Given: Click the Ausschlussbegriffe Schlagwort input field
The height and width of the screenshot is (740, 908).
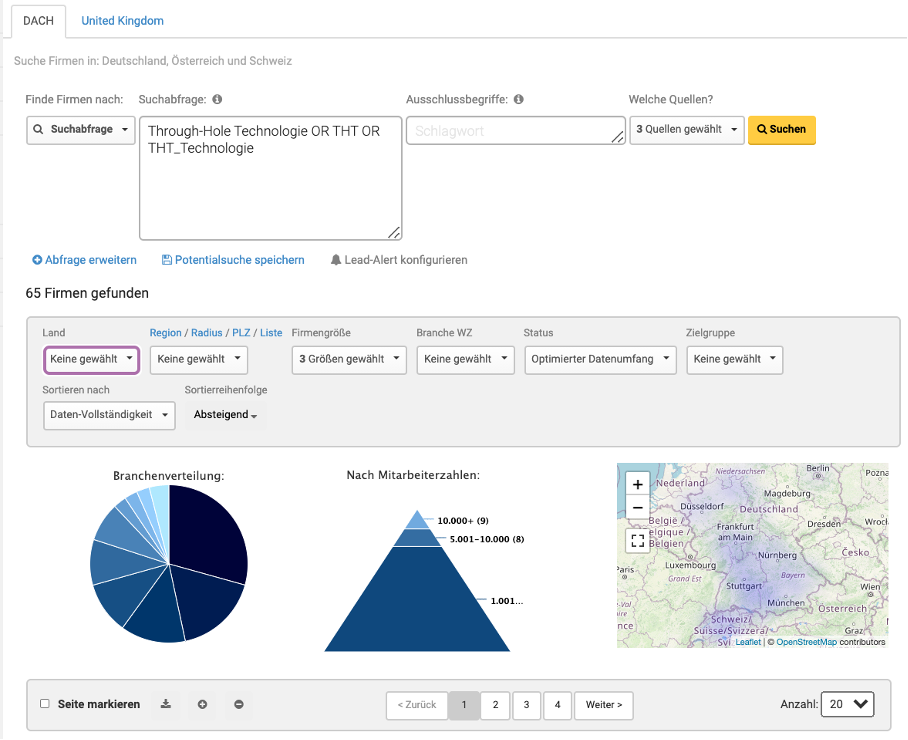Looking at the screenshot, I should point(516,130).
